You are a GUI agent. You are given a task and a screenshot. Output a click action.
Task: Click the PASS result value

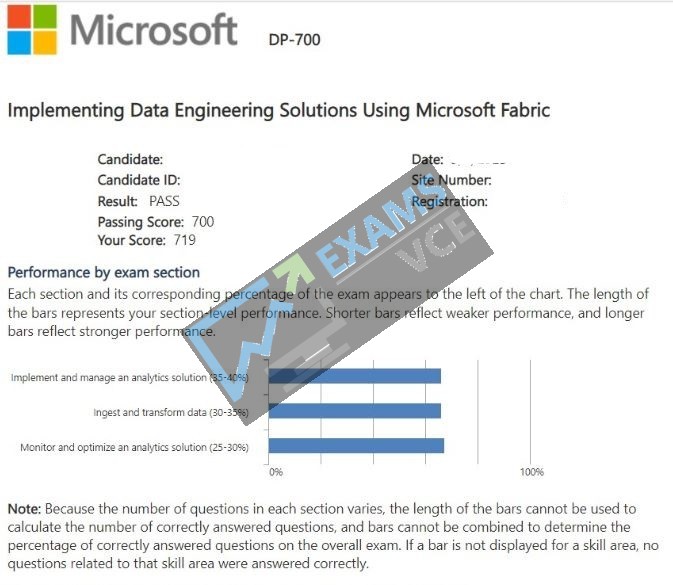[164, 201]
